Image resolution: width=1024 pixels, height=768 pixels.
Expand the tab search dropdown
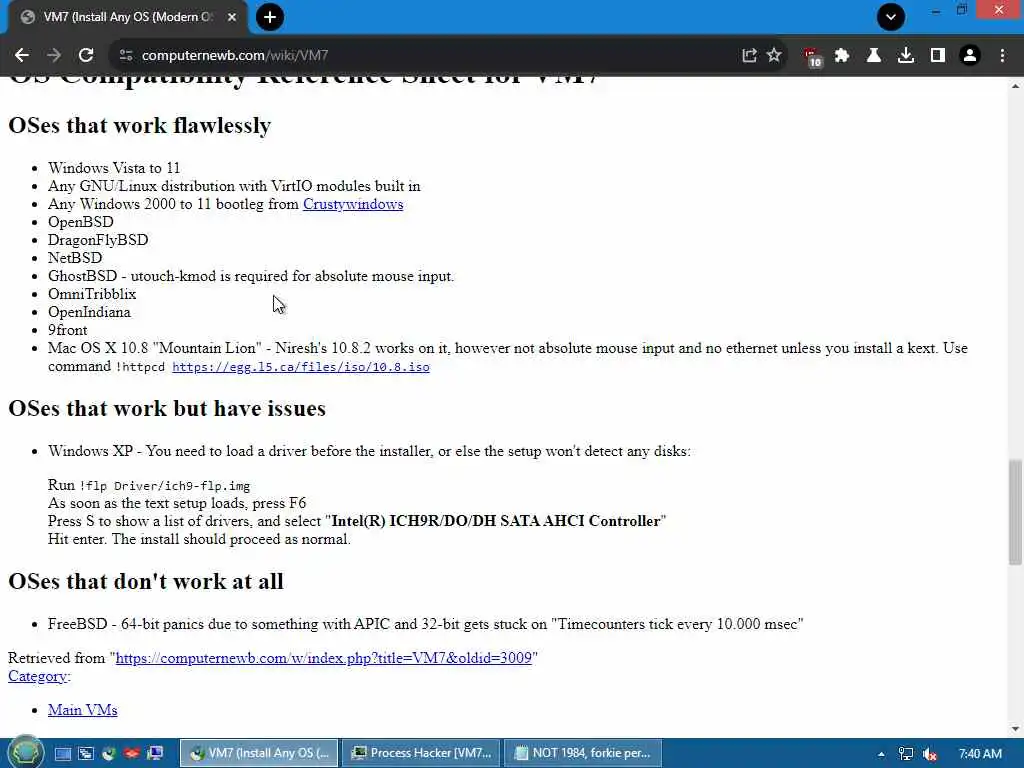891,17
